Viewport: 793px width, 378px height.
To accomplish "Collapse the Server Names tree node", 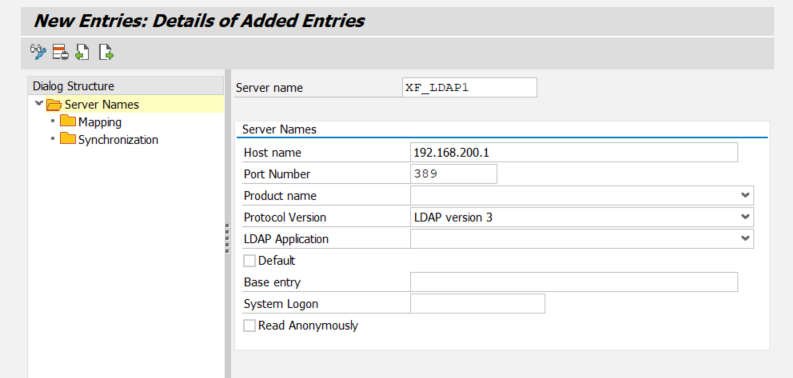I will click(38, 104).
